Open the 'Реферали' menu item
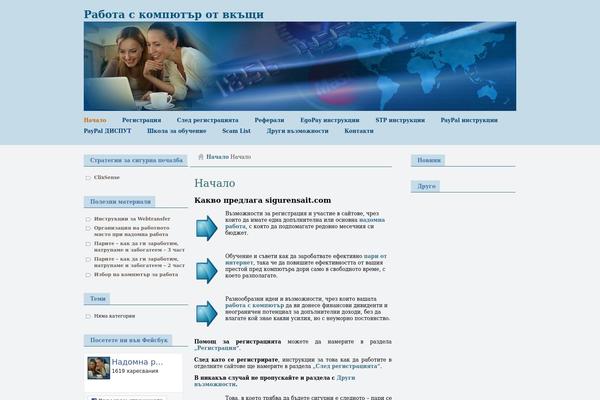Image resolution: width=600 pixels, height=400 pixels. coord(269,120)
